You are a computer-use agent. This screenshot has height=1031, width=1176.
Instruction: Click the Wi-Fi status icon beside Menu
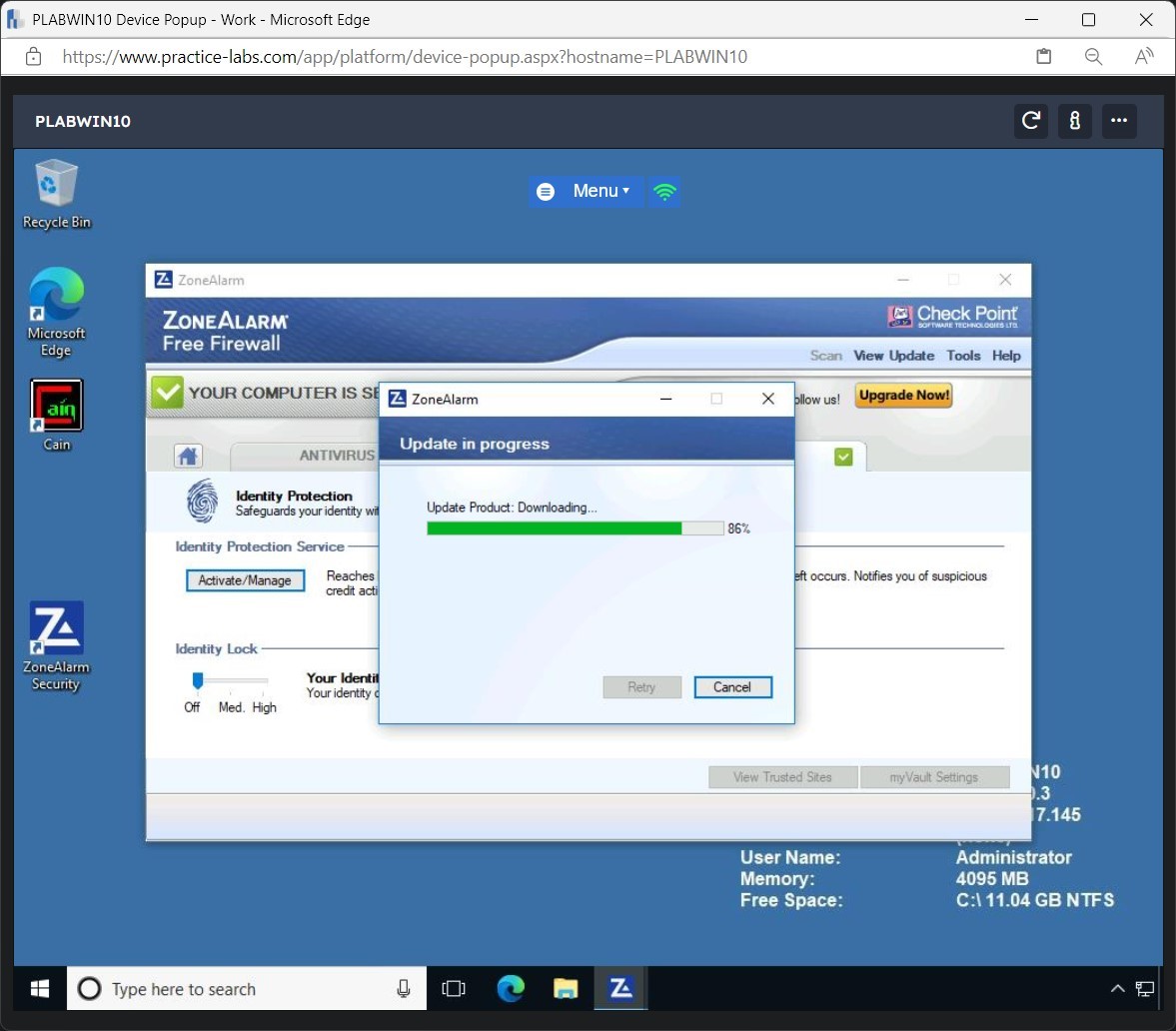pyautogui.click(x=665, y=191)
